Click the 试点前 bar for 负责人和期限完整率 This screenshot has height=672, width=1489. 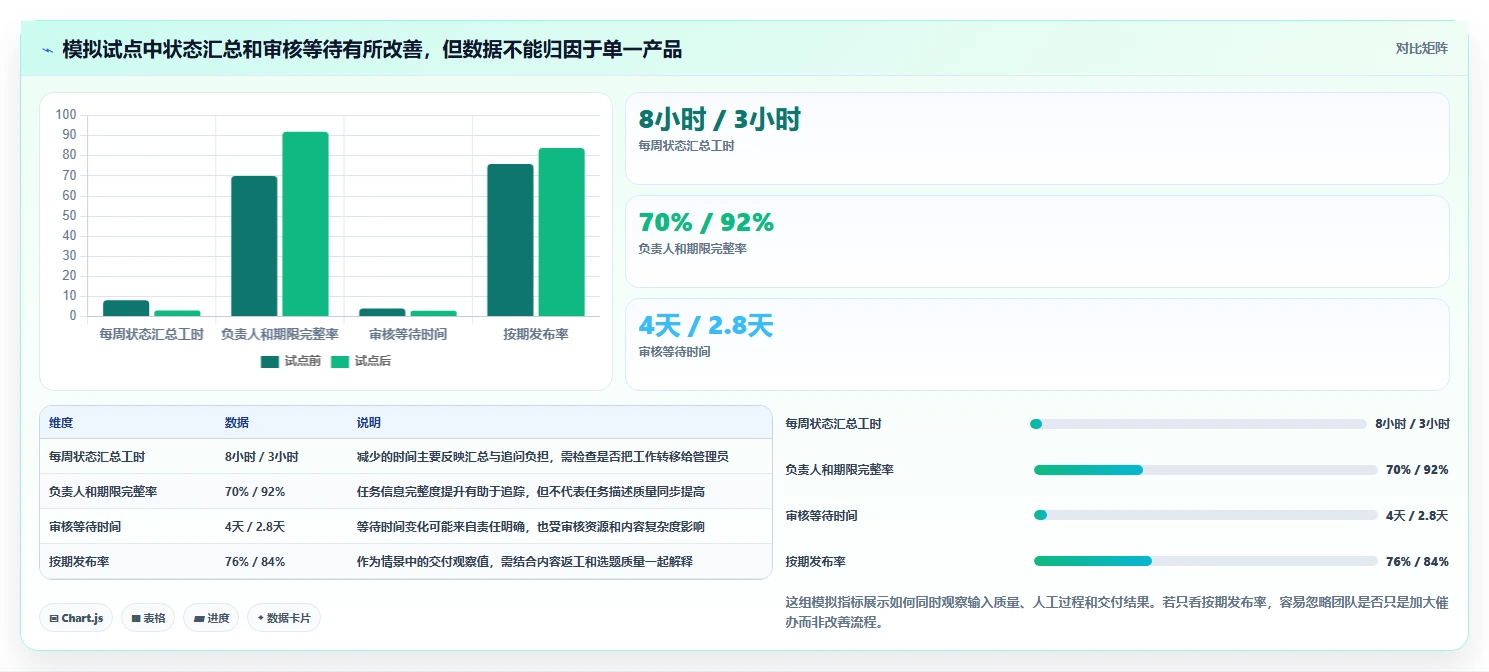(254, 246)
